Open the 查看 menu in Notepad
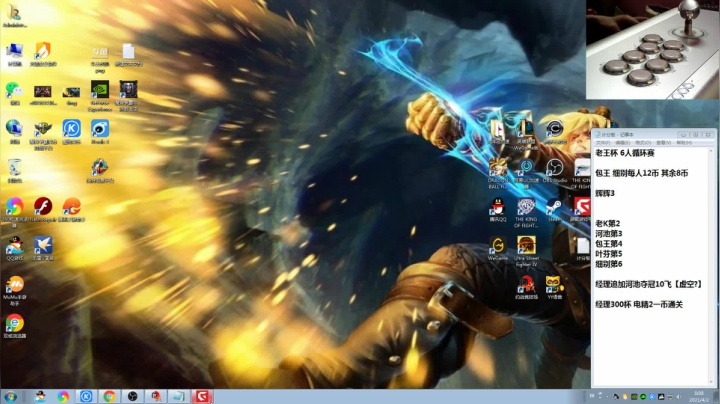Viewport: 720px width, 404px height. [x=664, y=143]
